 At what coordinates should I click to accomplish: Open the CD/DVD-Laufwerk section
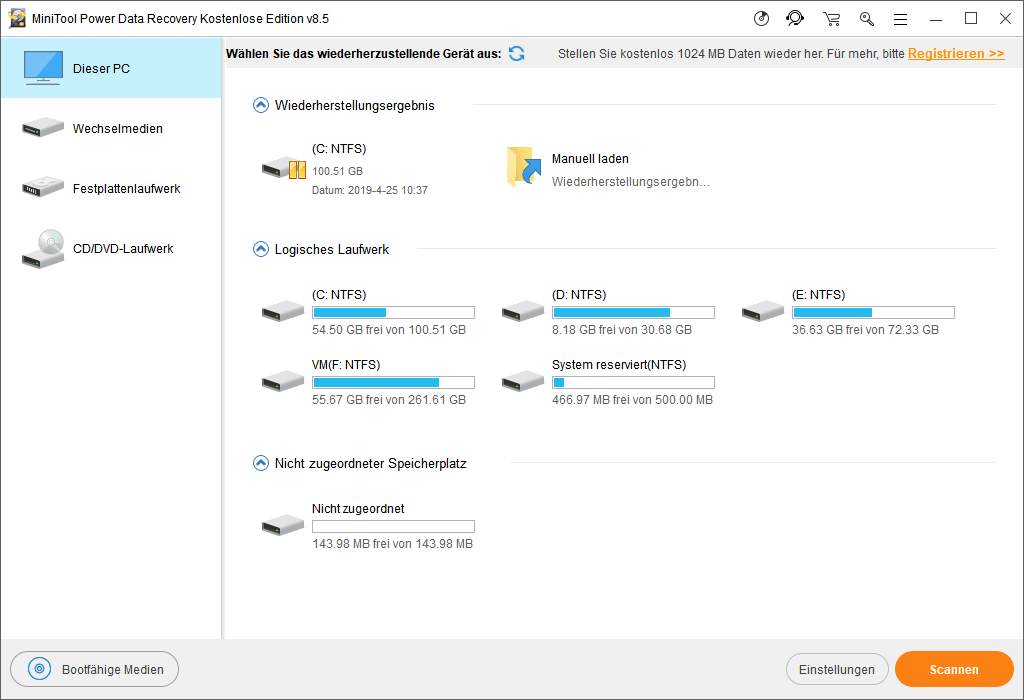point(111,248)
